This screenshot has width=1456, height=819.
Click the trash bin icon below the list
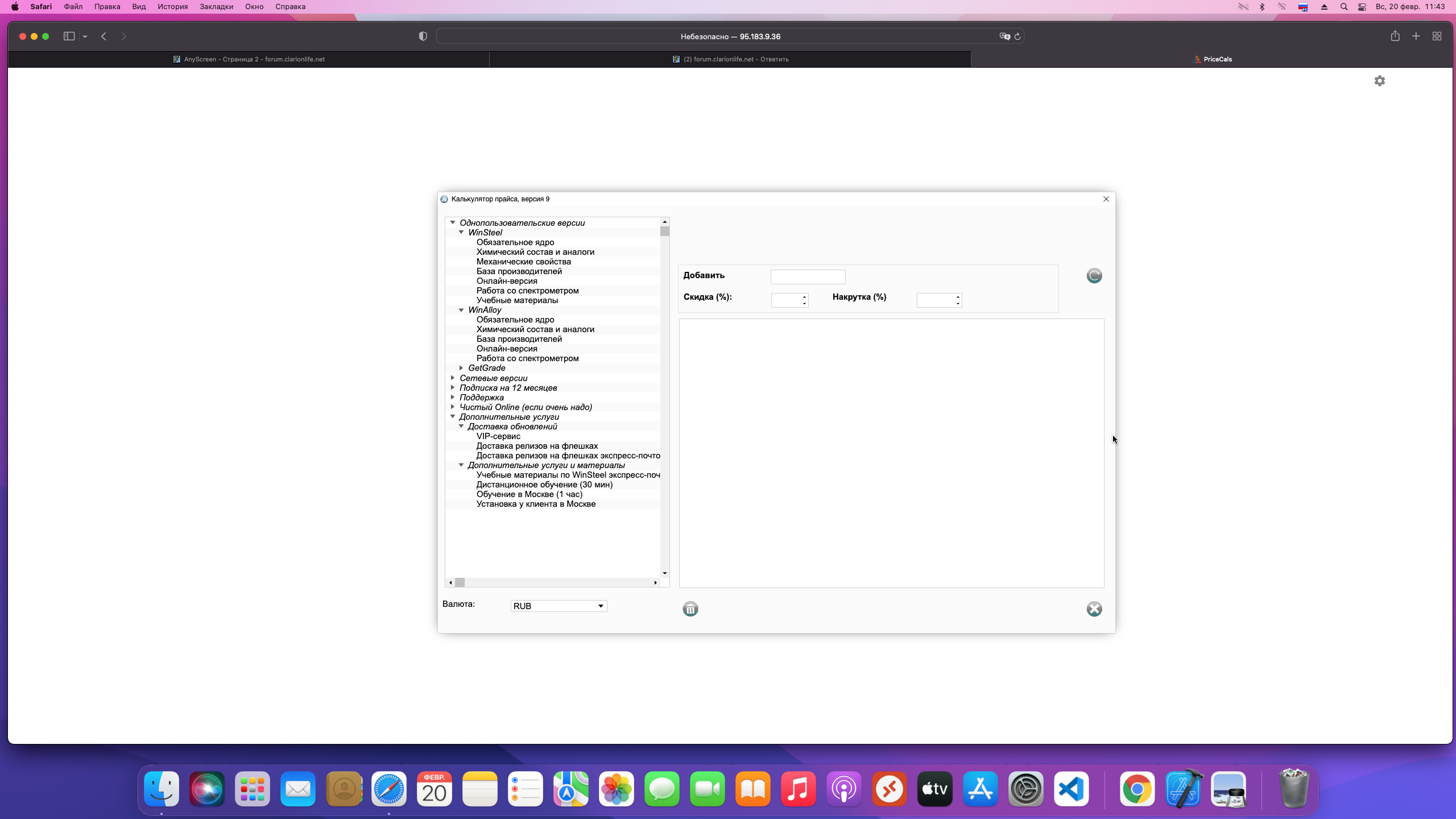pyautogui.click(x=690, y=609)
